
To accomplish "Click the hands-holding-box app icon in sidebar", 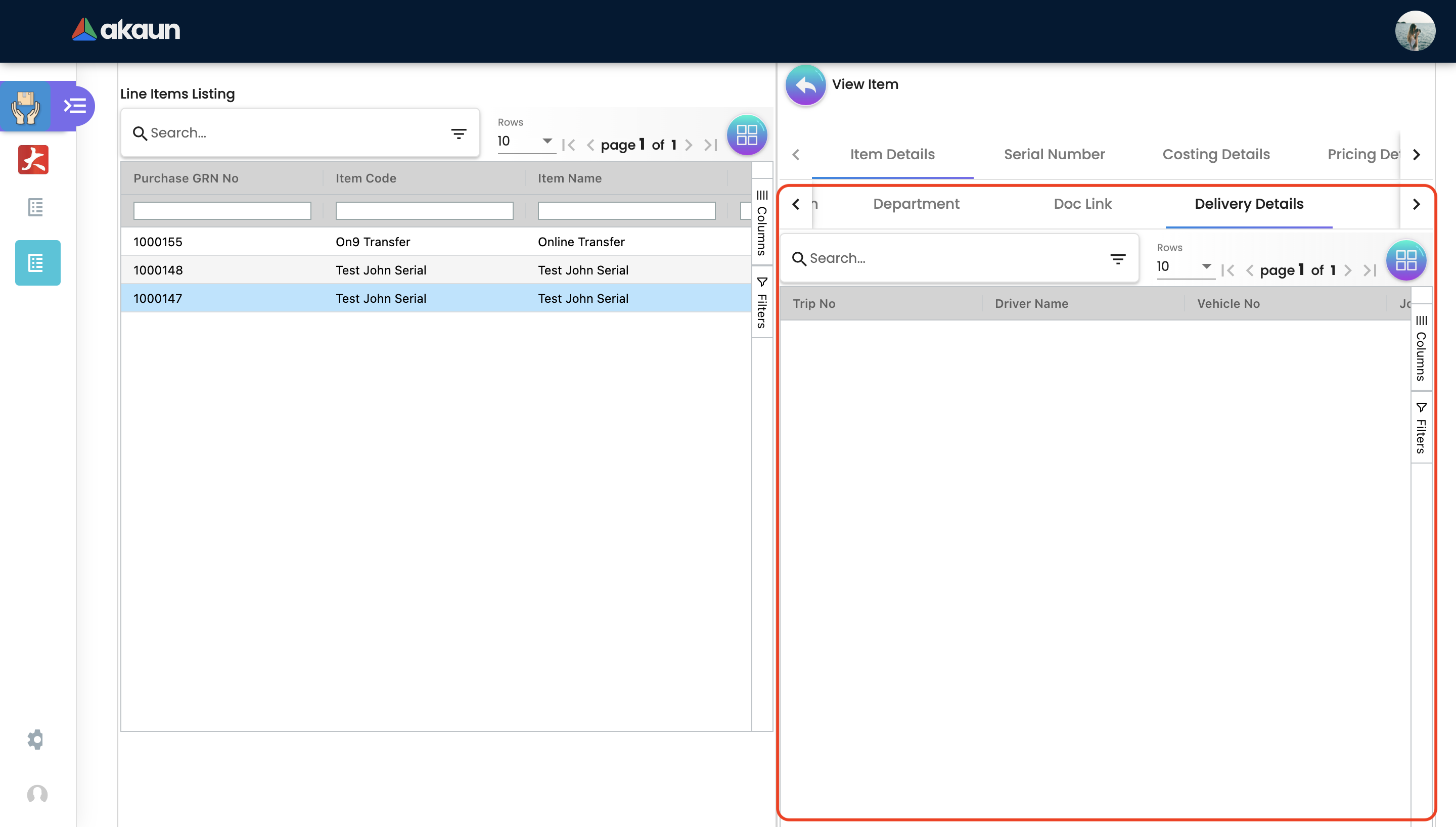I will pyautogui.click(x=26, y=106).
